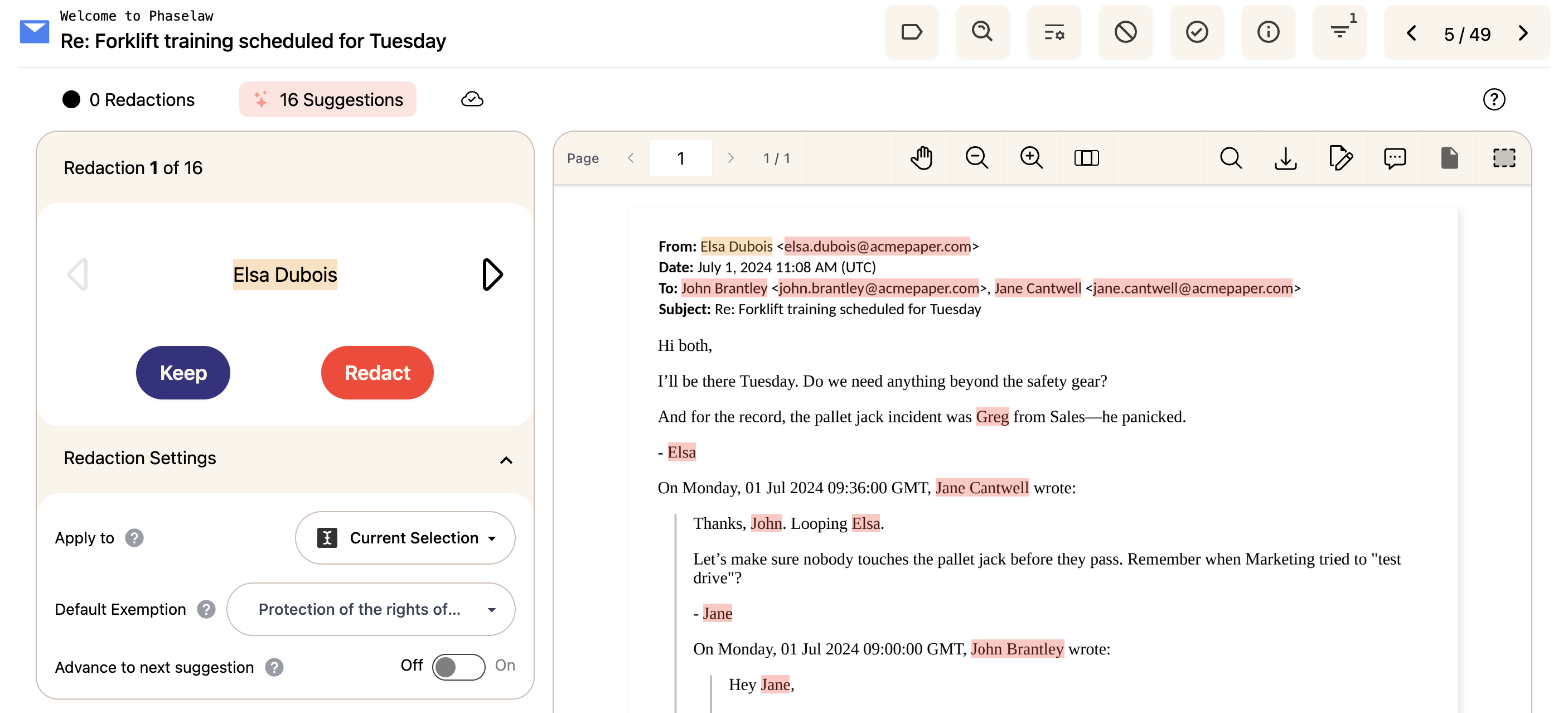The width and height of the screenshot is (1568, 713).
Task: Switch to the 16 Suggestions tab
Action: [327, 99]
